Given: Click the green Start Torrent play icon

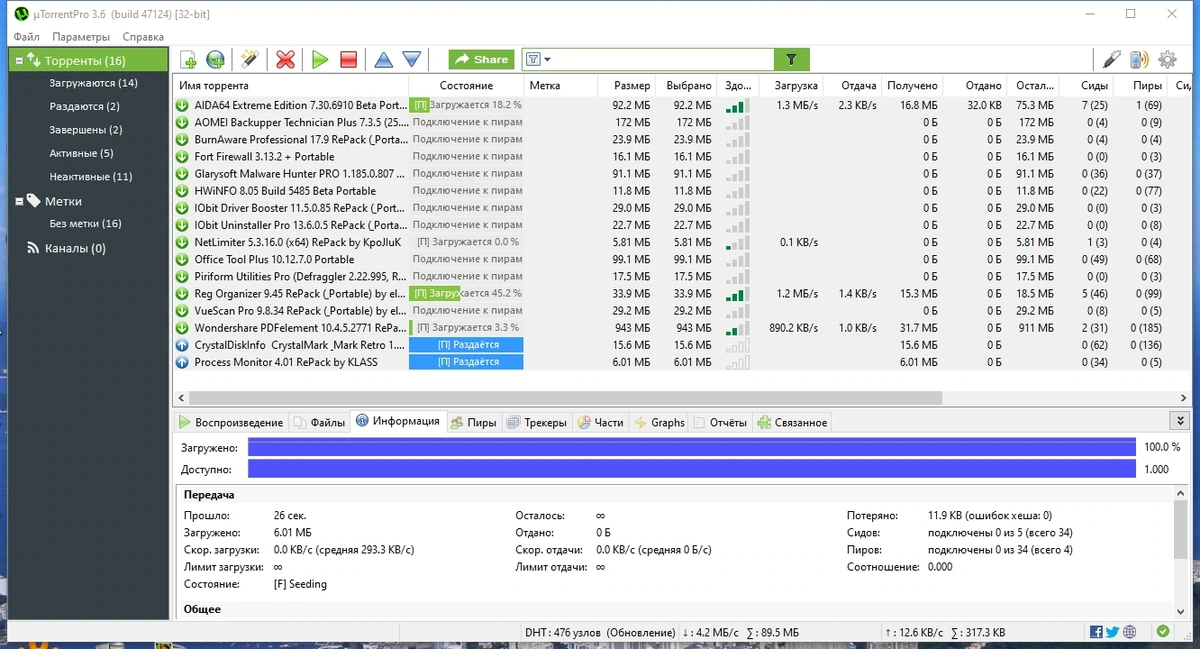Looking at the screenshot, I should (x=320, y=60).
